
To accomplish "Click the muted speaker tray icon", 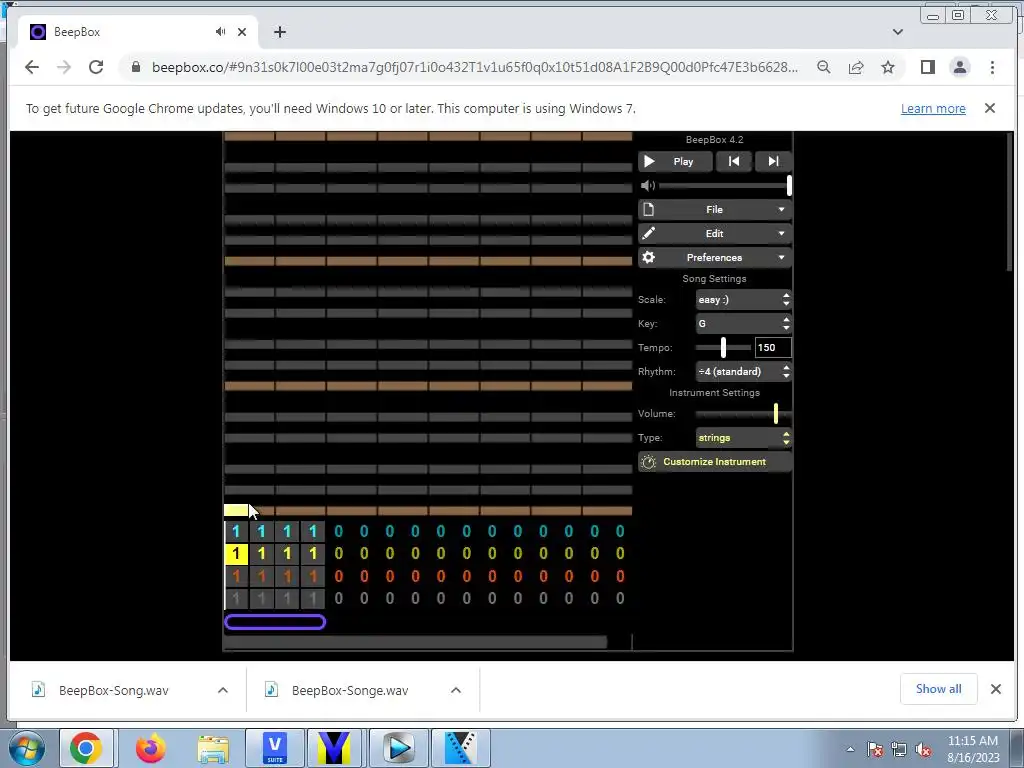I will click(x=923, y=749).
